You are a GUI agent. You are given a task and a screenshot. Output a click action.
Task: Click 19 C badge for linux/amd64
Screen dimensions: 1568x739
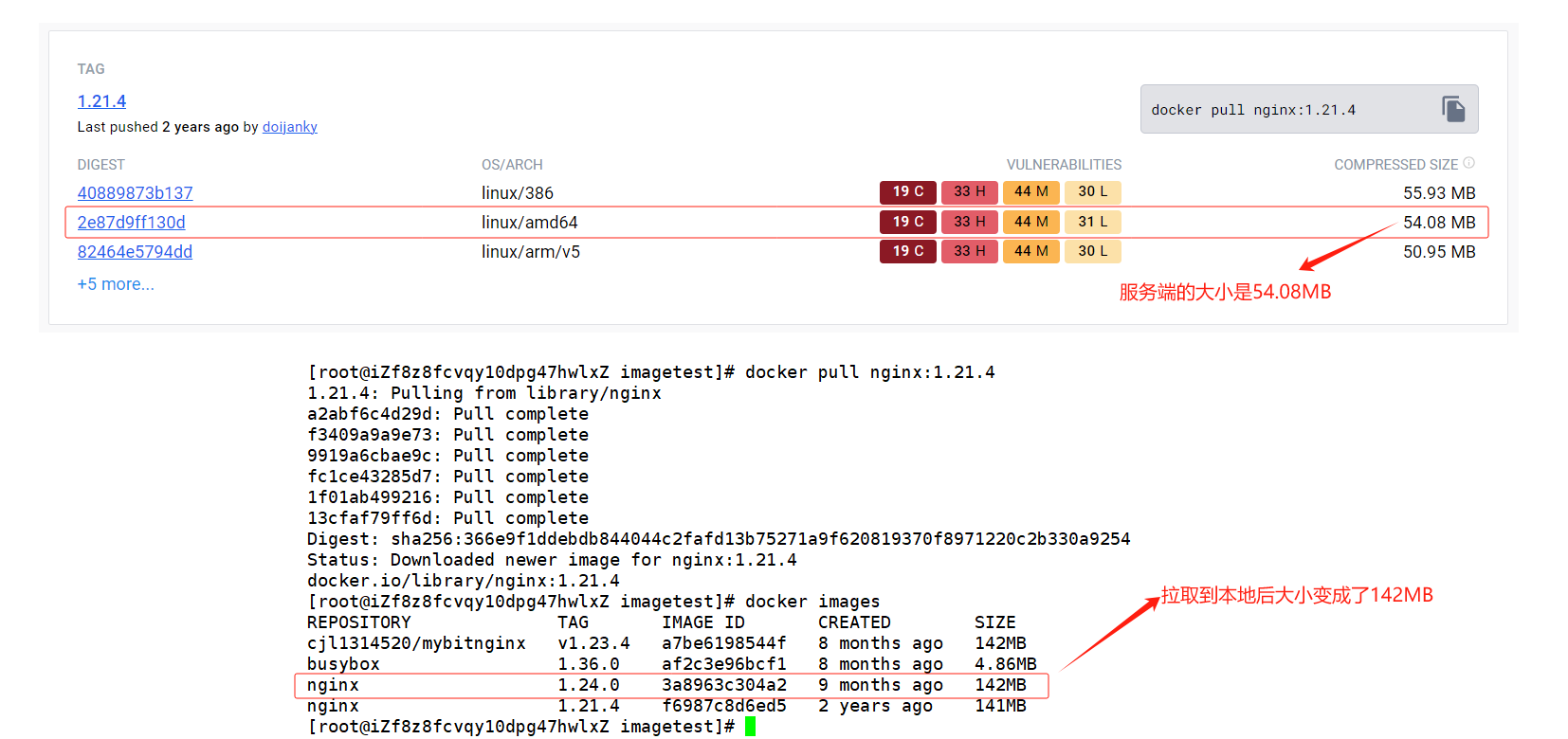pyautogui.click(x=908, y=222)
